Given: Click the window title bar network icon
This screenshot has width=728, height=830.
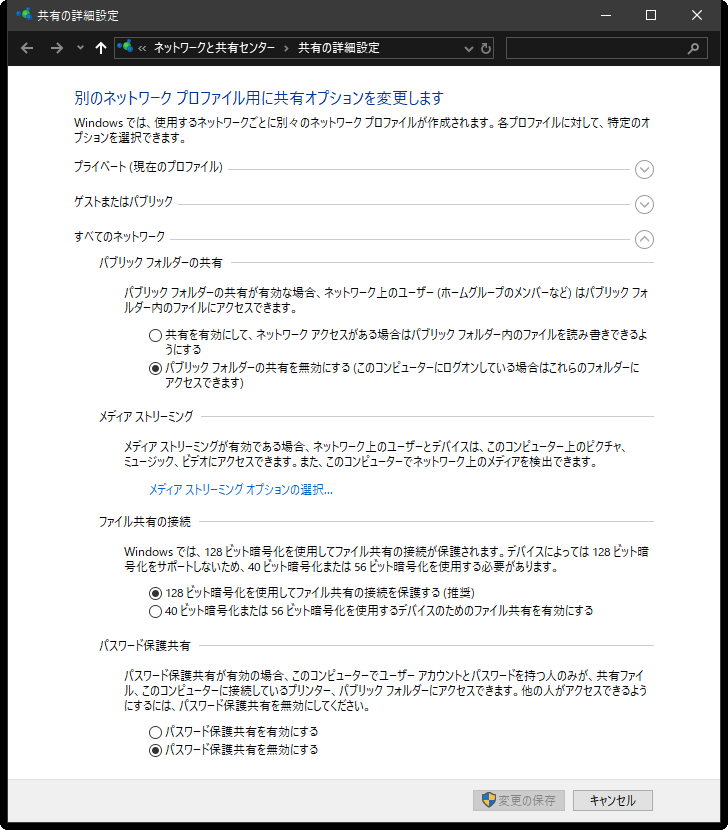Looking at the screenshot, I should [24, 14].
